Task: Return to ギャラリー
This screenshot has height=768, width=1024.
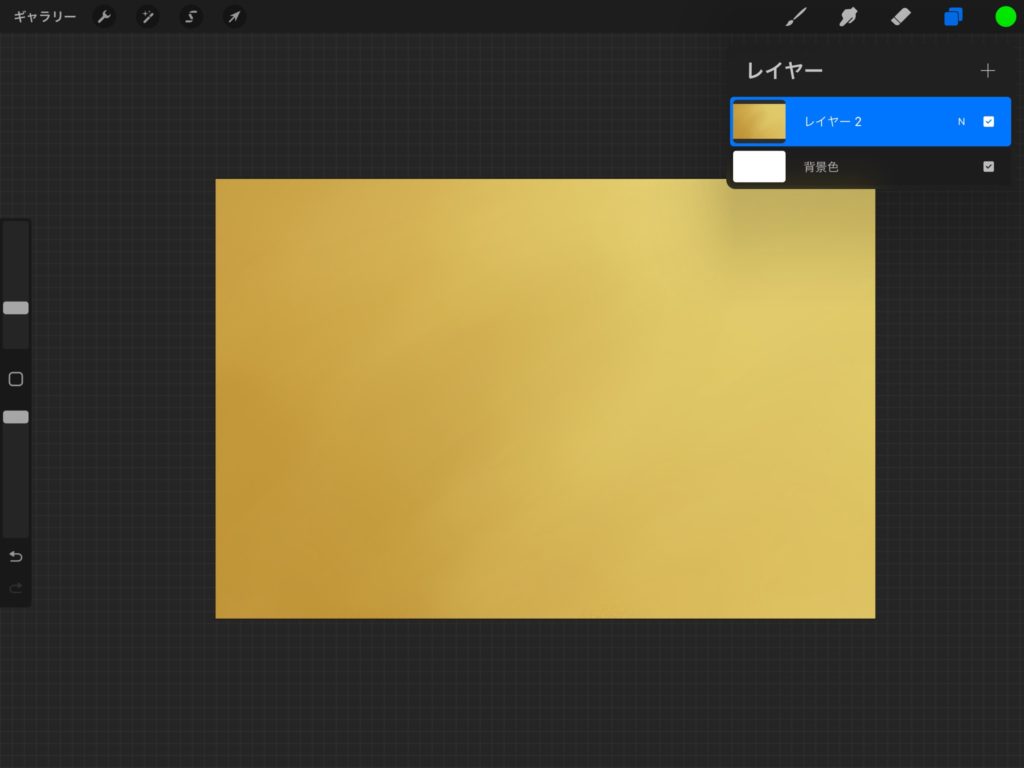Action: [x=44, y=17]
